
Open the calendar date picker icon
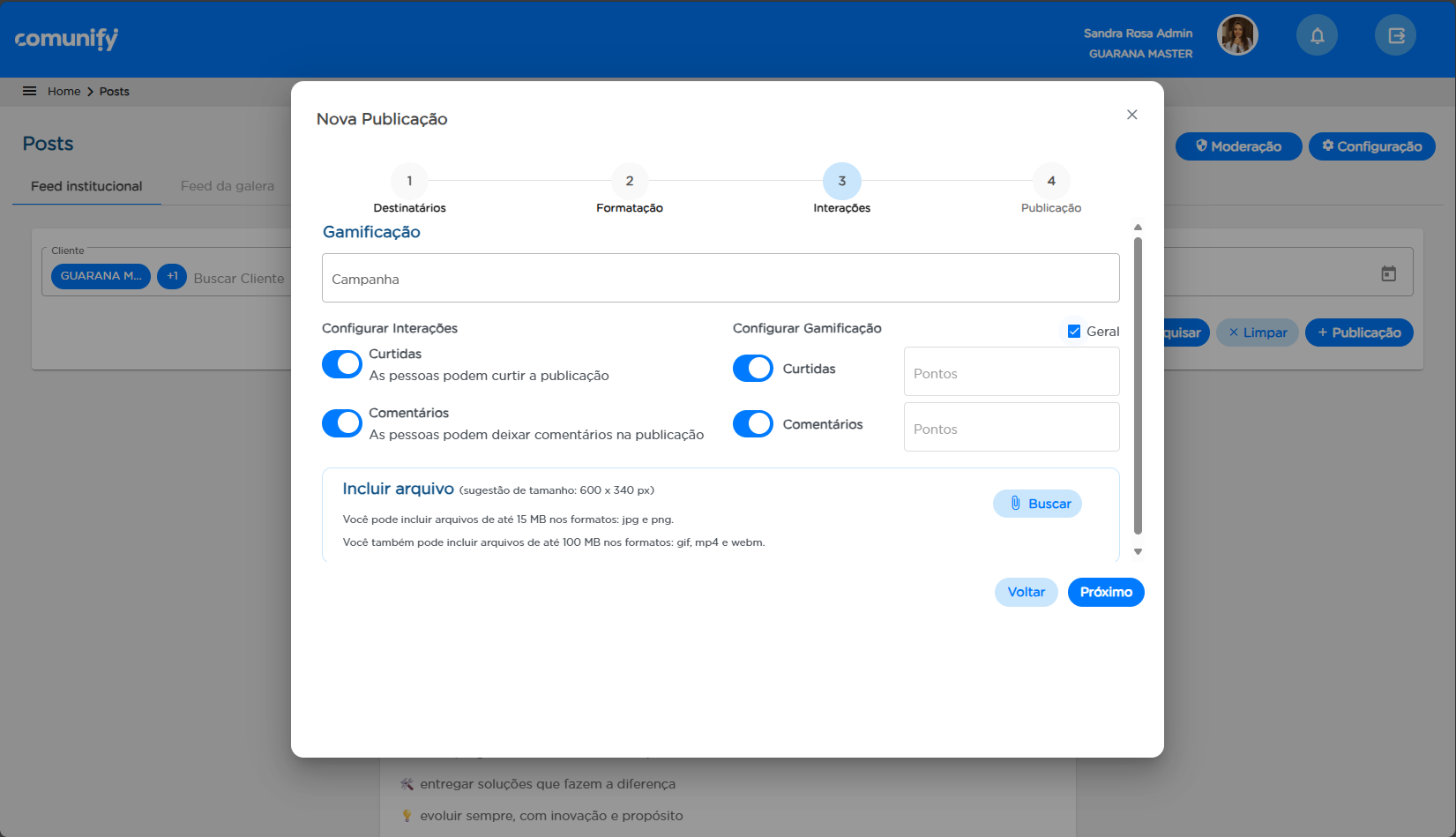click(x=1388, y=273)
